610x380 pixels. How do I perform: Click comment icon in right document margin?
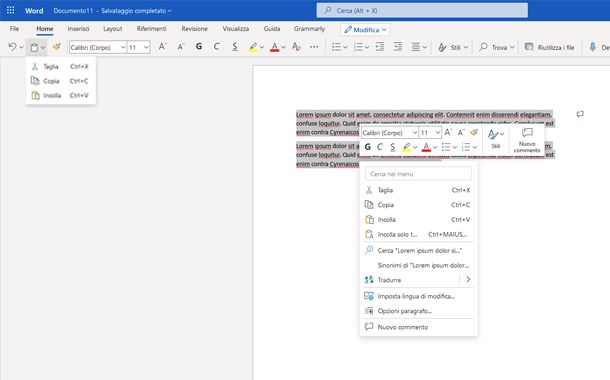coord(580,114)
